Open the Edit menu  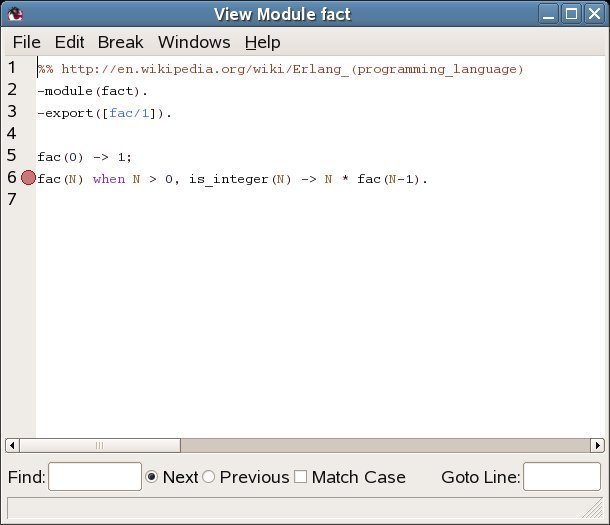[69, 42]
